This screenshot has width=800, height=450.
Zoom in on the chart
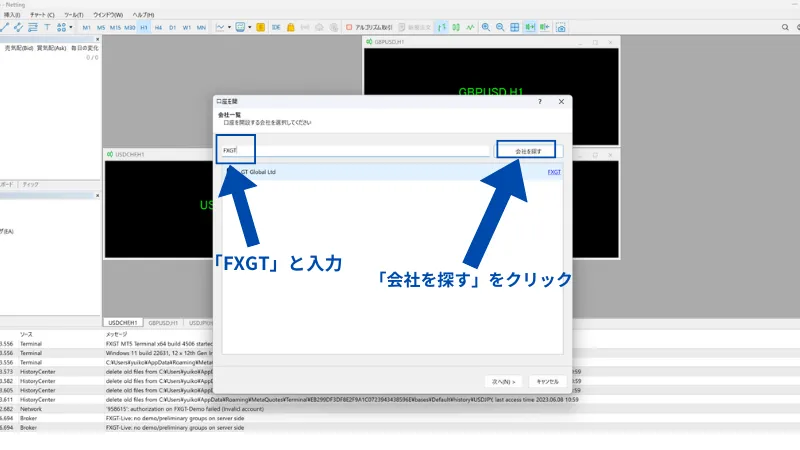[x=486, y=28]
